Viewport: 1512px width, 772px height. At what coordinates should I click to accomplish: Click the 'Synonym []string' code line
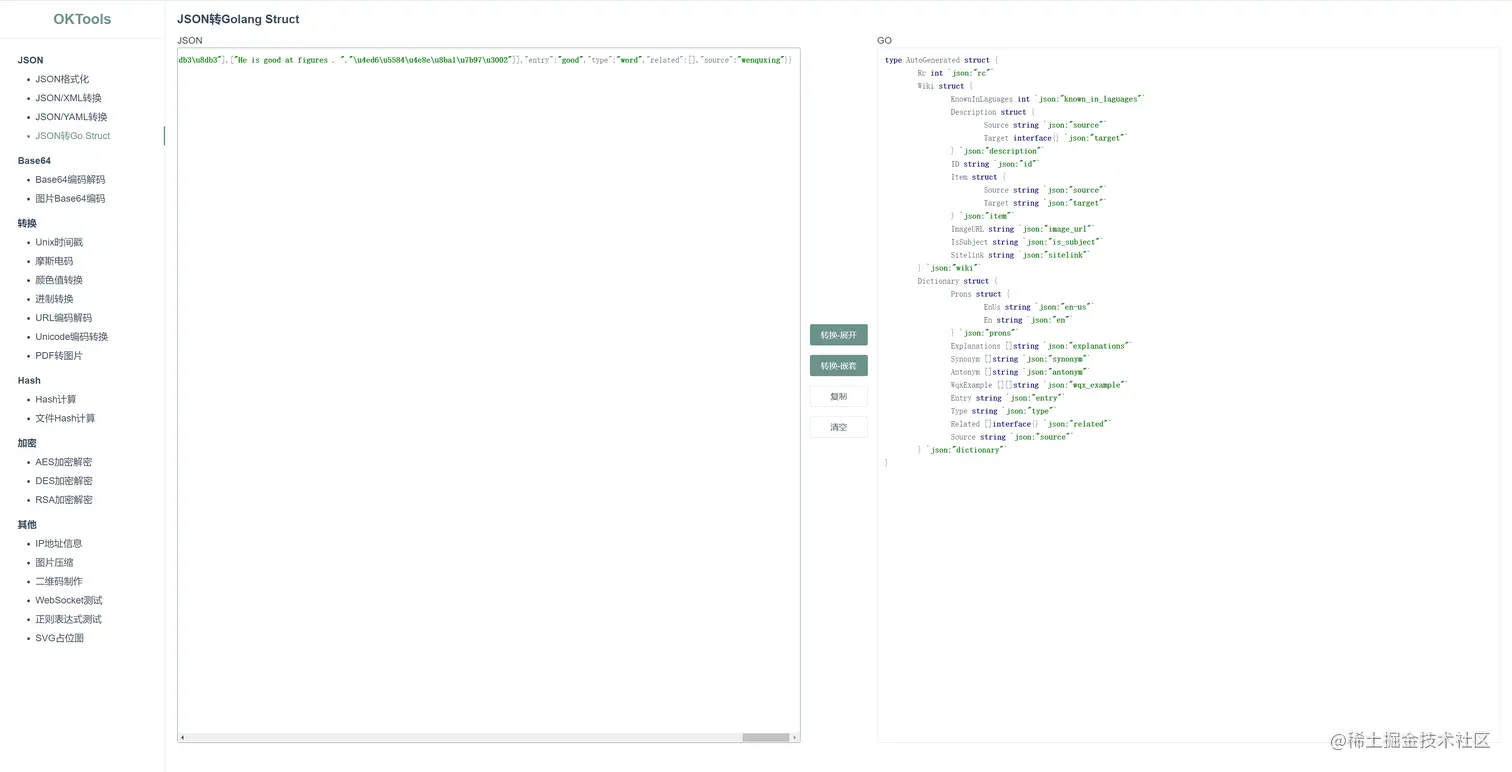click(1021, 359)
